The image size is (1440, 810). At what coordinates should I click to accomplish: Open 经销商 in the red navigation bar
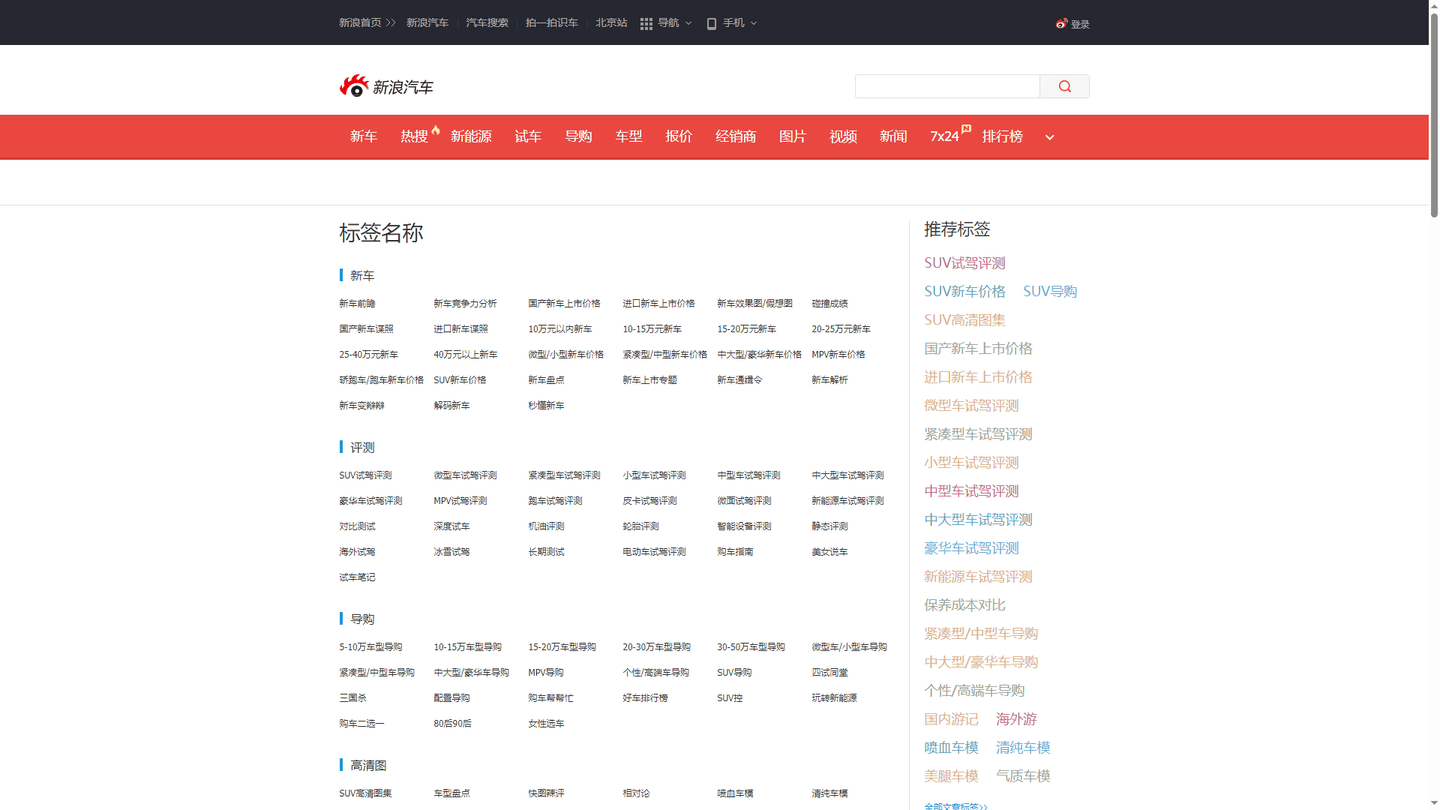point(736,136)
